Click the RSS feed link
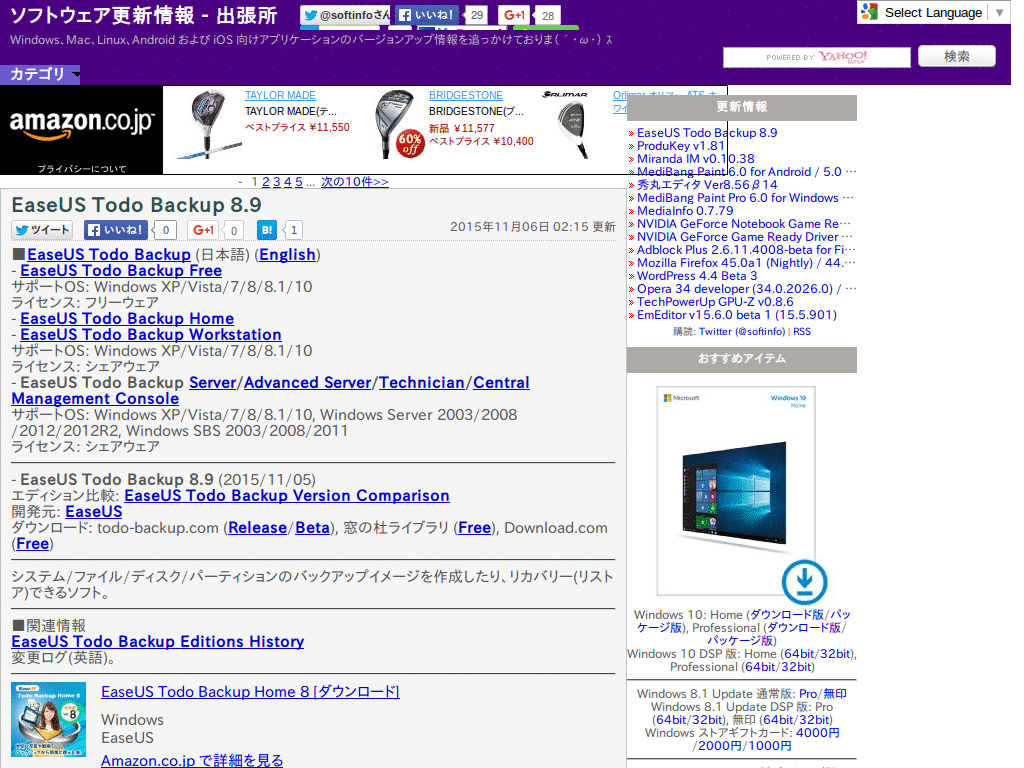 [x=802, y=332]
